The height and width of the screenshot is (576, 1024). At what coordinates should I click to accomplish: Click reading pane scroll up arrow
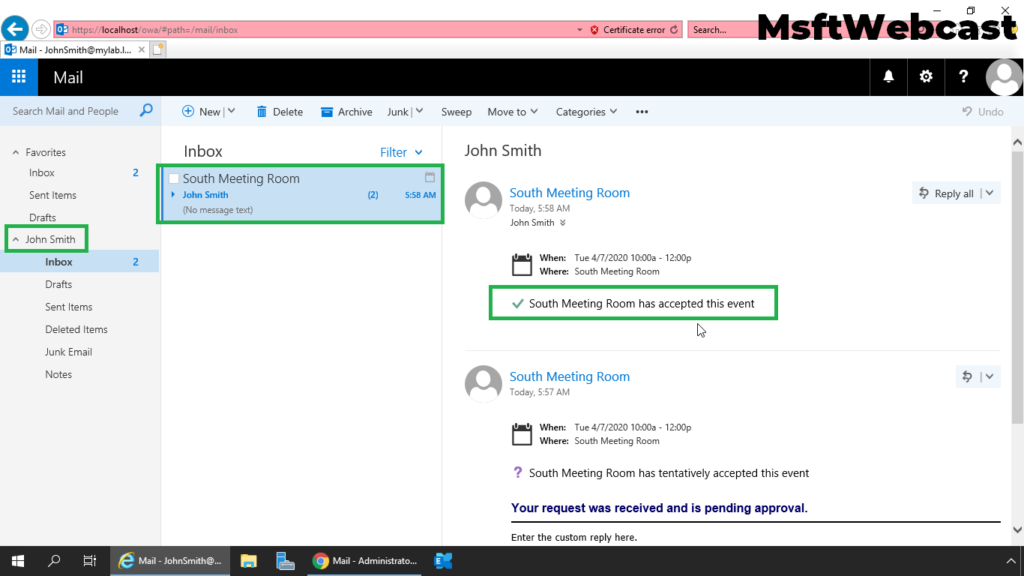point(1017,142)
